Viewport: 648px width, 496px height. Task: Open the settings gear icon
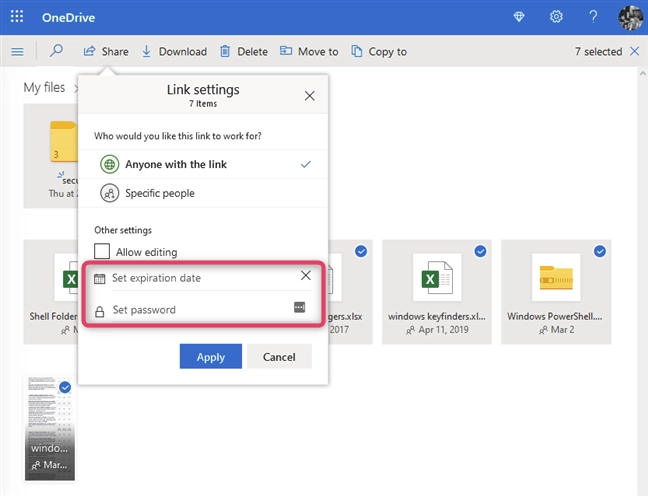point(556,17)
